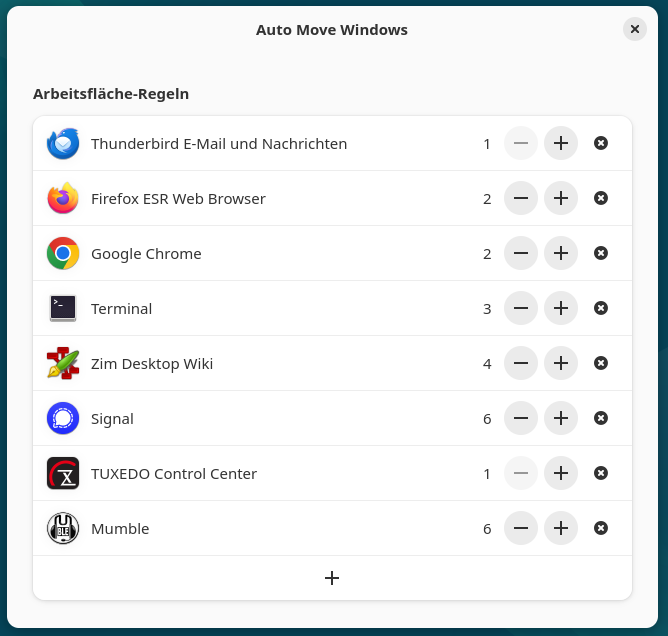Increase Terminal workspace number
668x636 pixels.
pyautogui.click(x=561, y=308)
